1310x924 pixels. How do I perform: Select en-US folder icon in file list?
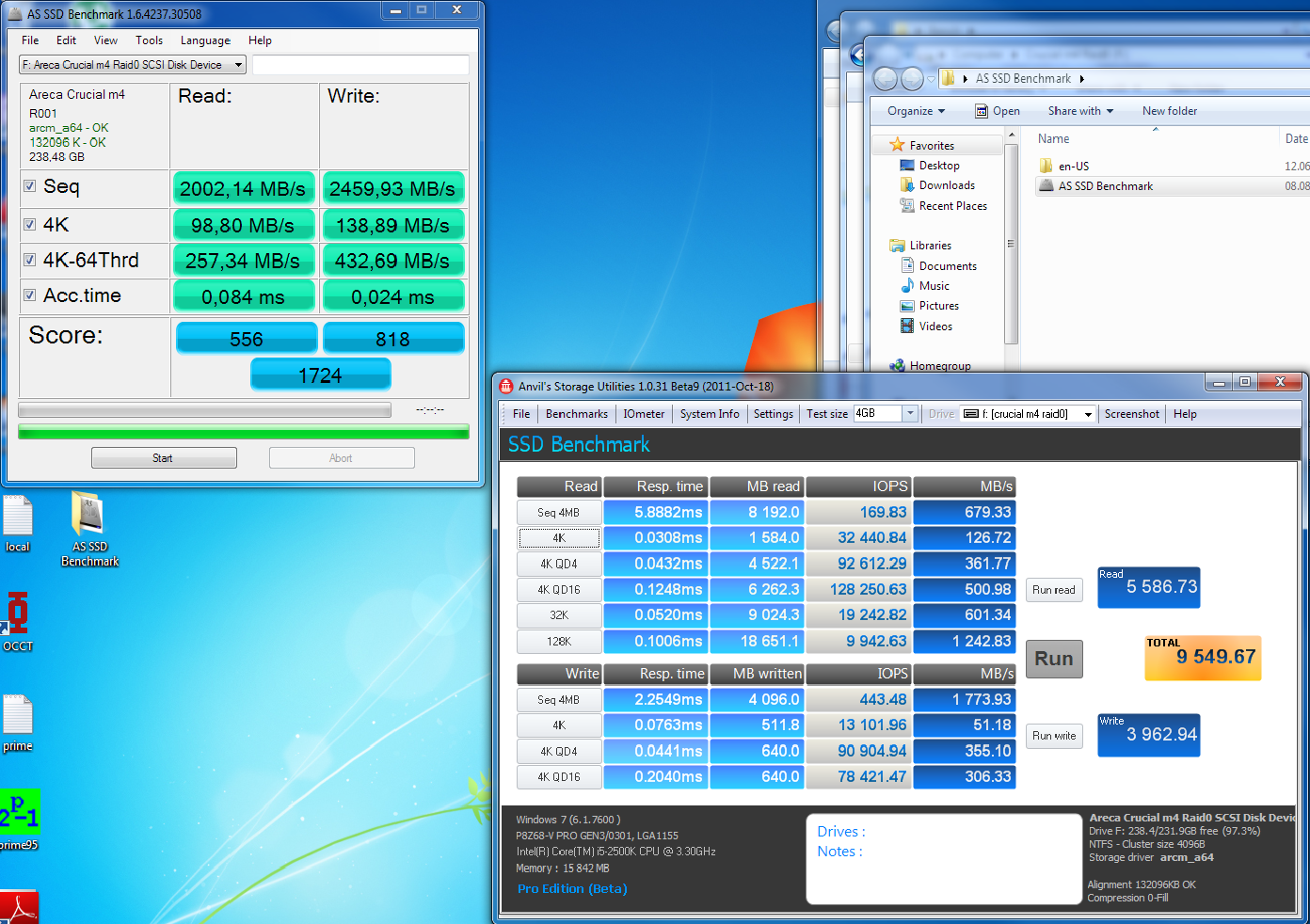[x=1046, y=166]
